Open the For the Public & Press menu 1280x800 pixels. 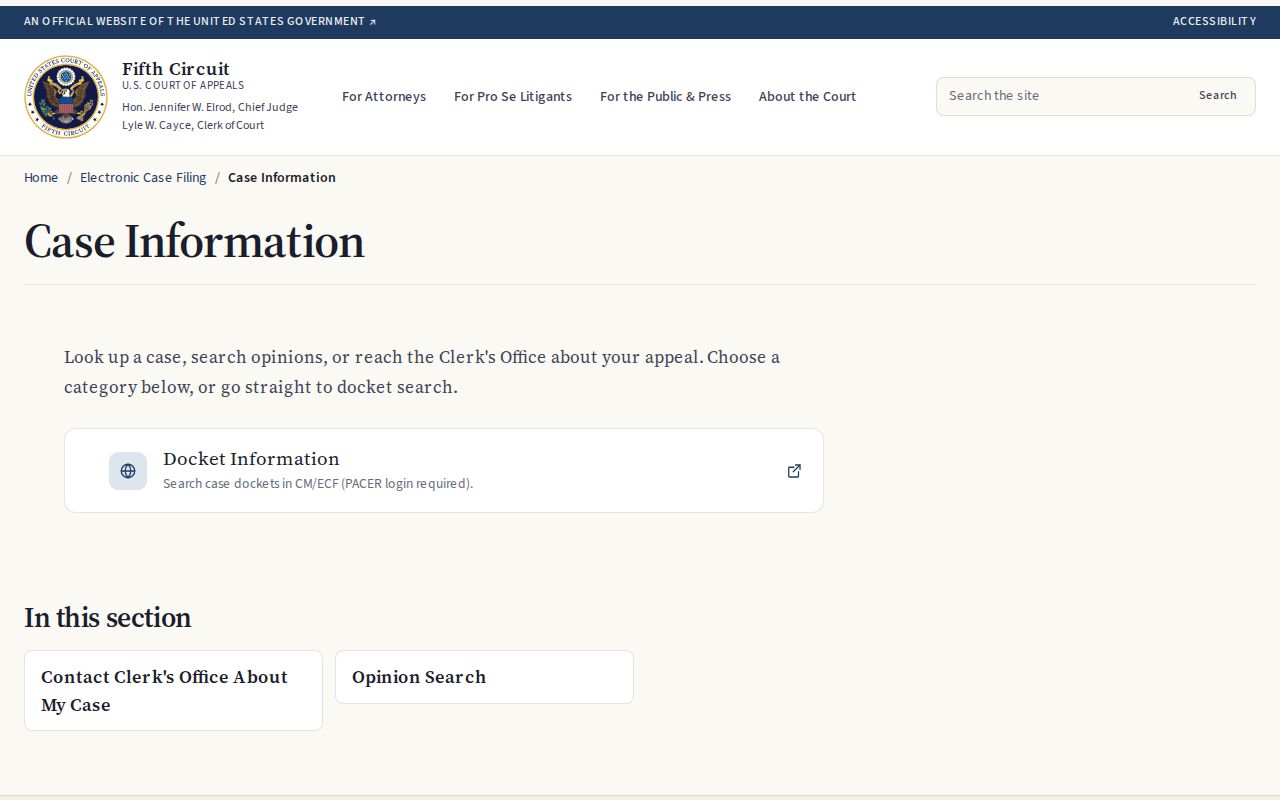tap(665, 97)
